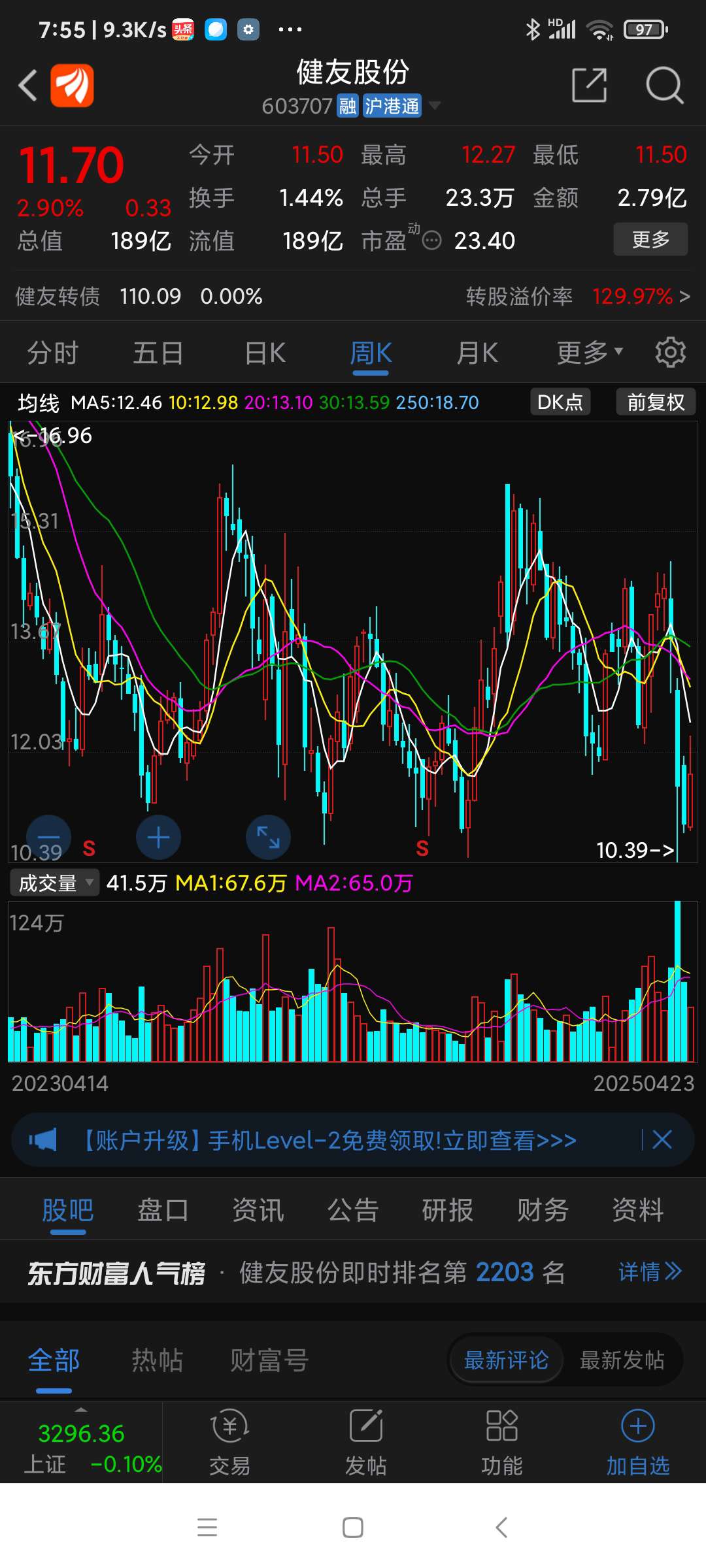This screenshot has width=706, height=1568.
Task: Select the 热帖 posts tab
Action: click(158, 1360)
